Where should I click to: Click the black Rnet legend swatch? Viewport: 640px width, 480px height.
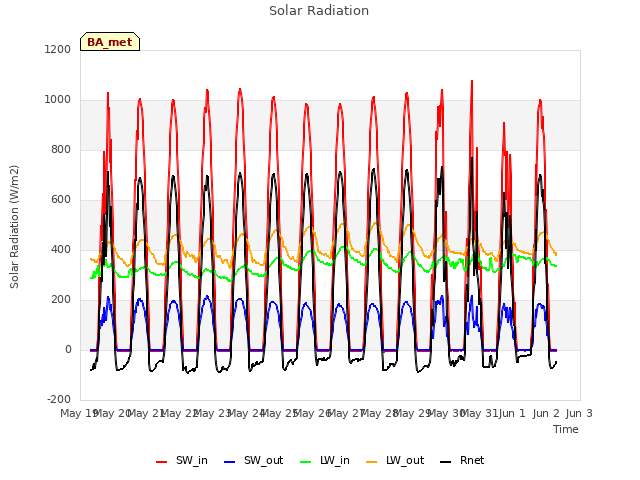point(446,462)
